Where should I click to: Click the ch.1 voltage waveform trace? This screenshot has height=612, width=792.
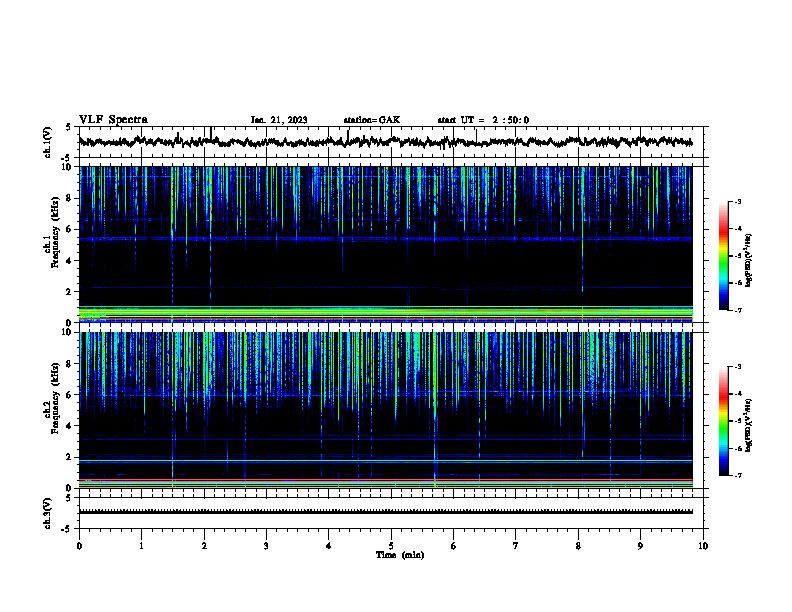(385, 142)
